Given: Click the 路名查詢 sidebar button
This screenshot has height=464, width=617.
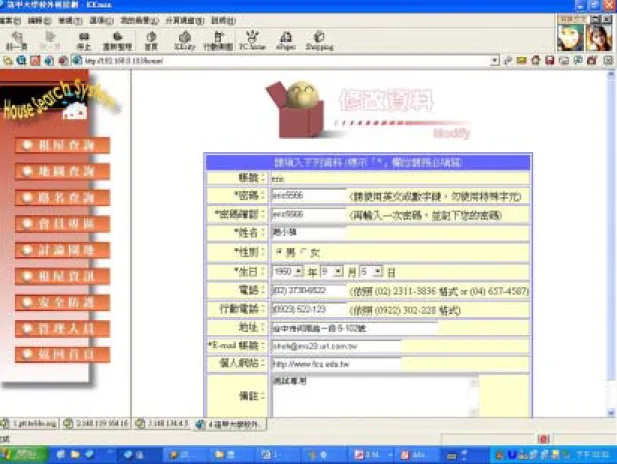Looking at the screenshot, I should click(x=63, y=198).
